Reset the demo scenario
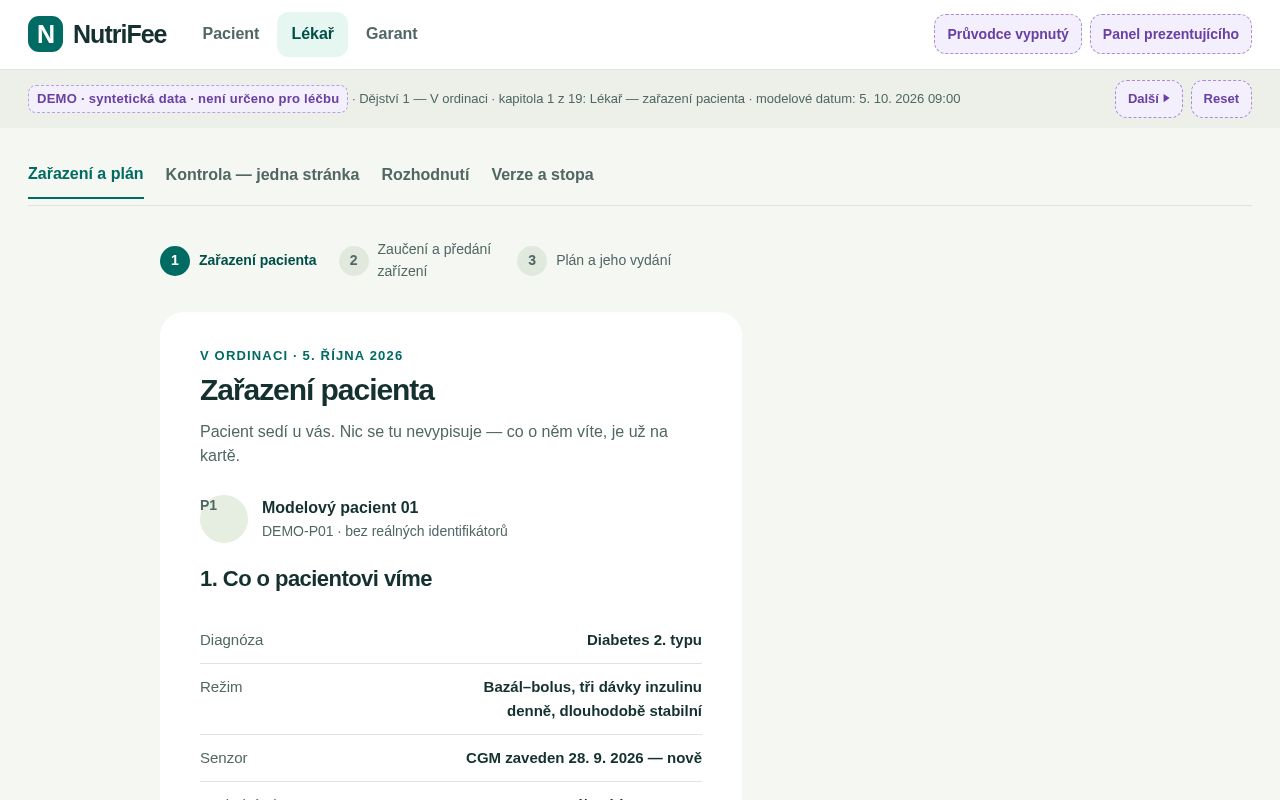 [x=1221, y=99]
